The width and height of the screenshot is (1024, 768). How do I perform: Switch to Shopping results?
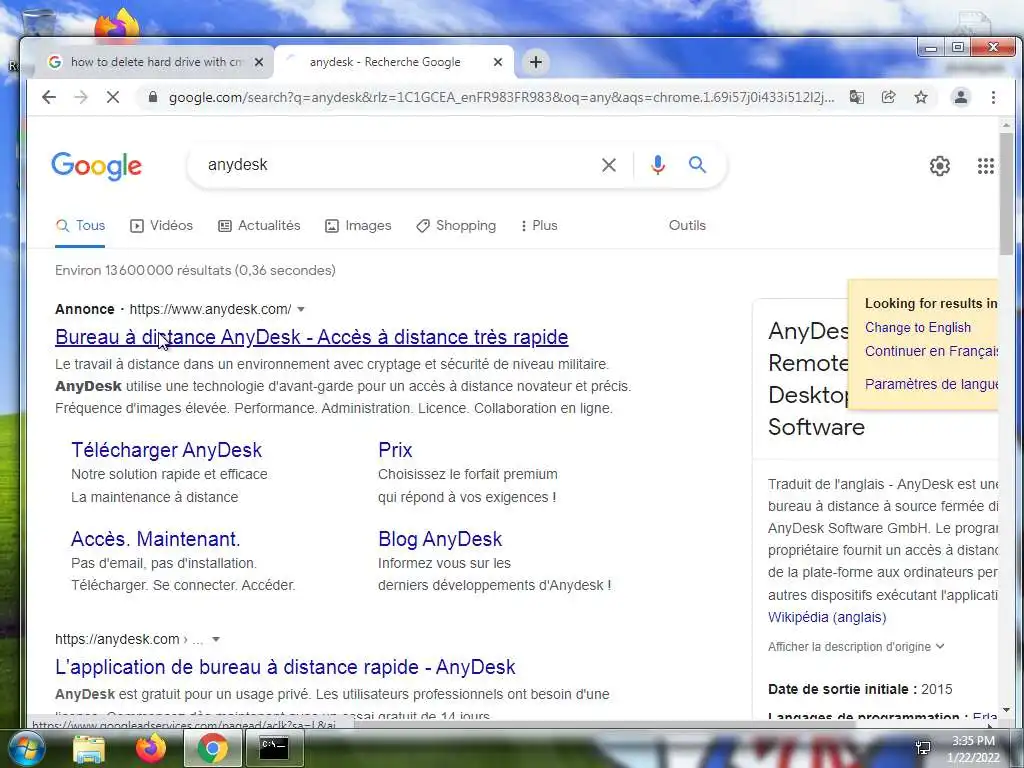[456, 226]
